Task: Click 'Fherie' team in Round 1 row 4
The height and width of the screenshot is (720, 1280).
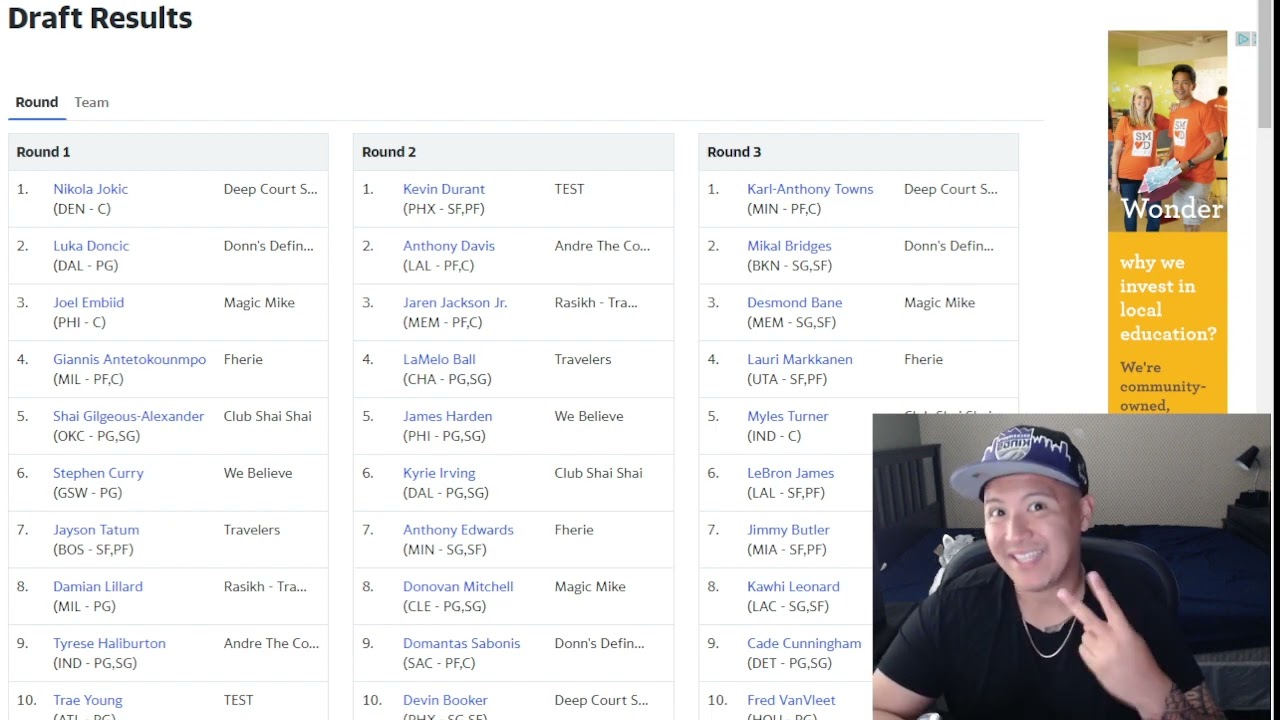Action: (x=243, y=360)
